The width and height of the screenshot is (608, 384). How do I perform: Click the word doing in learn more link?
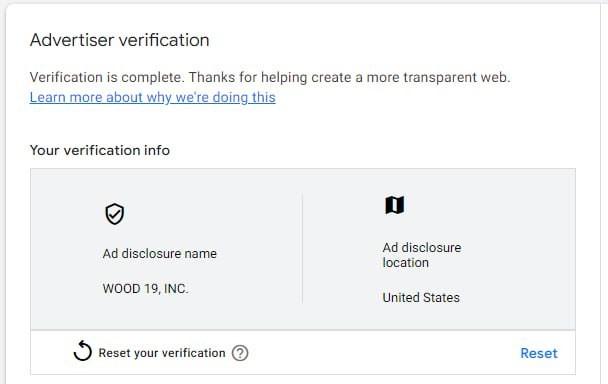click(230, 98)
